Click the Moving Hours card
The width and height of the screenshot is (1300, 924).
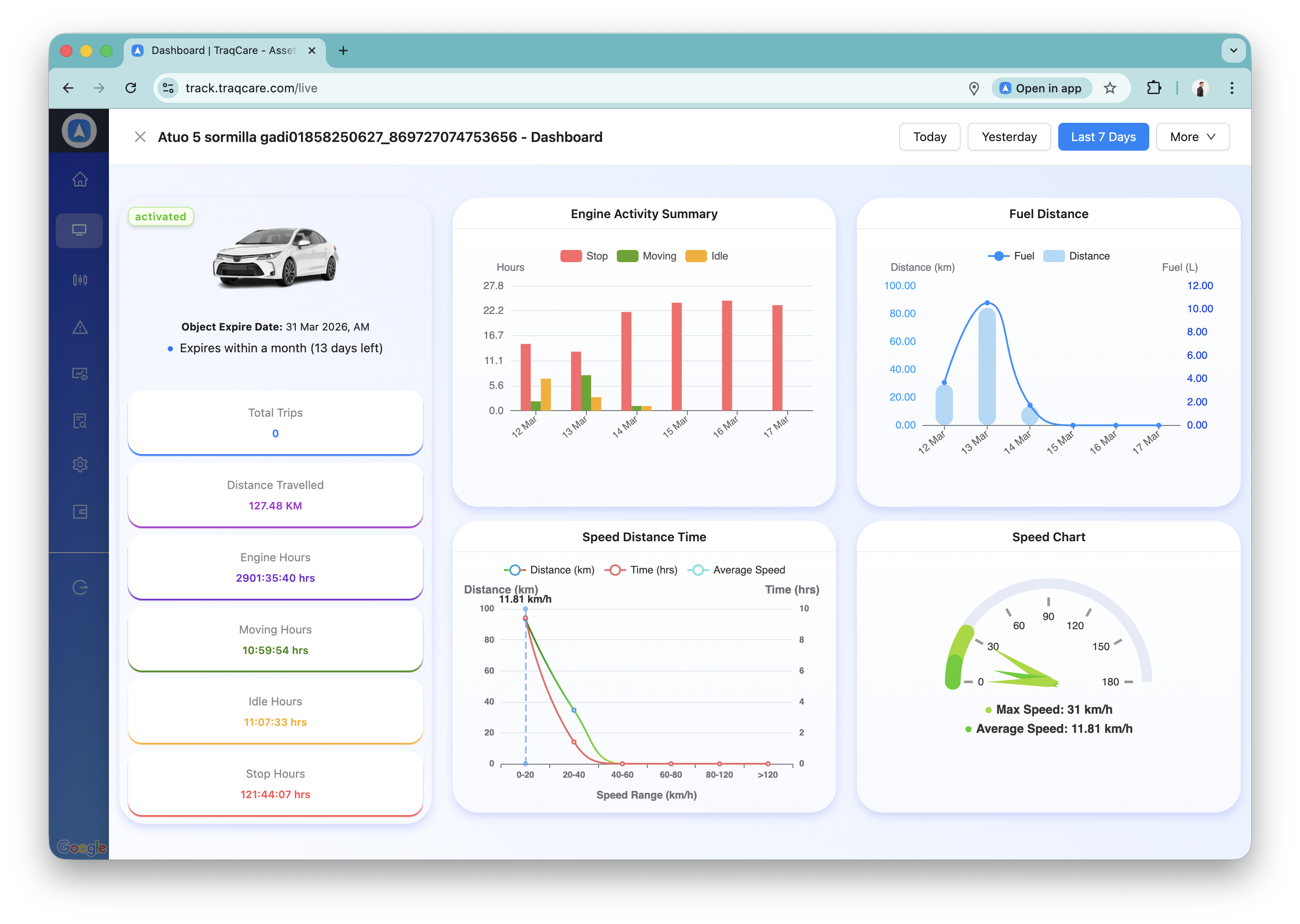[275, 640]
